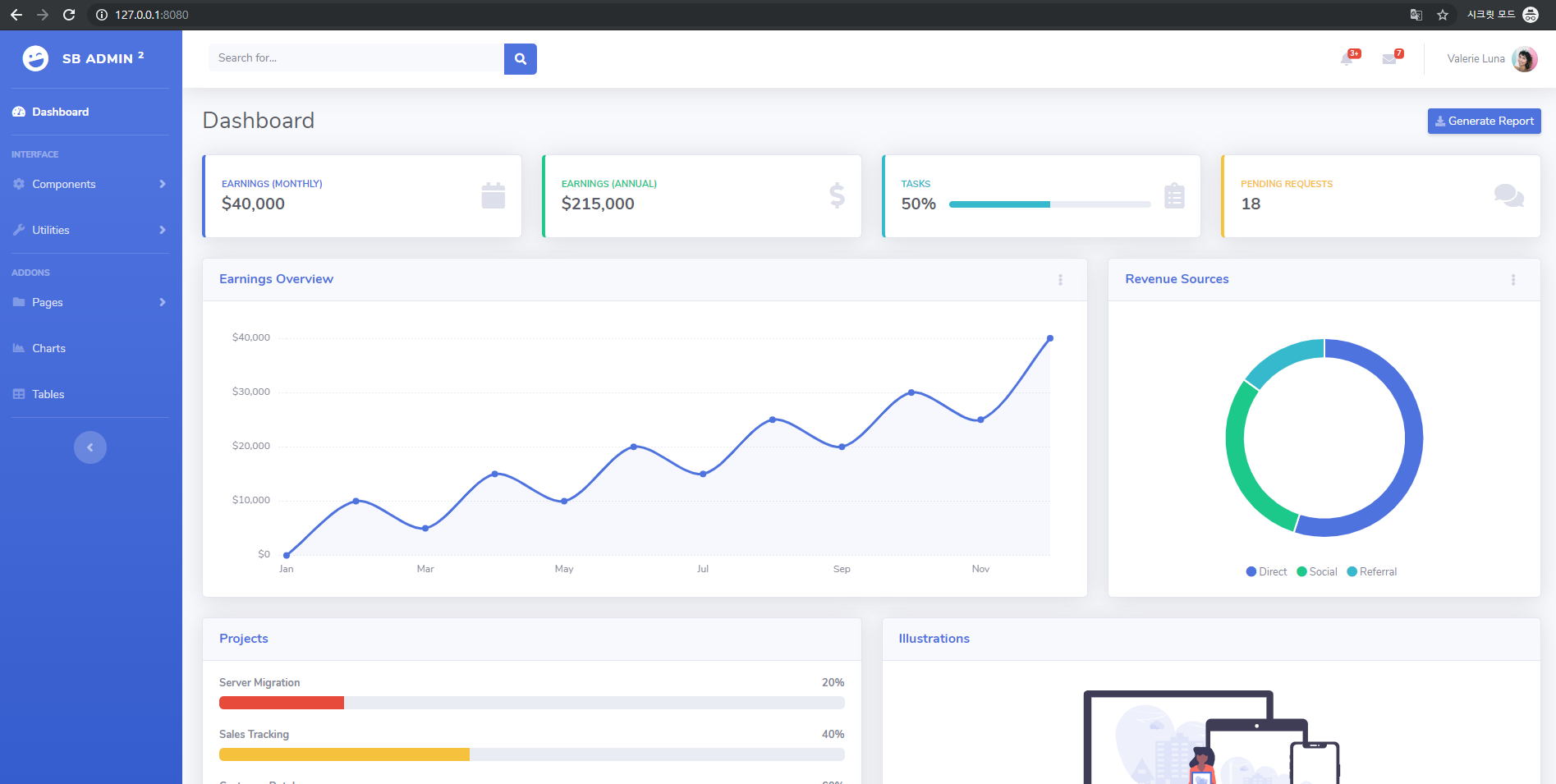
Task: Open the Valerie Luna user dropdown
Action: 1492,59
